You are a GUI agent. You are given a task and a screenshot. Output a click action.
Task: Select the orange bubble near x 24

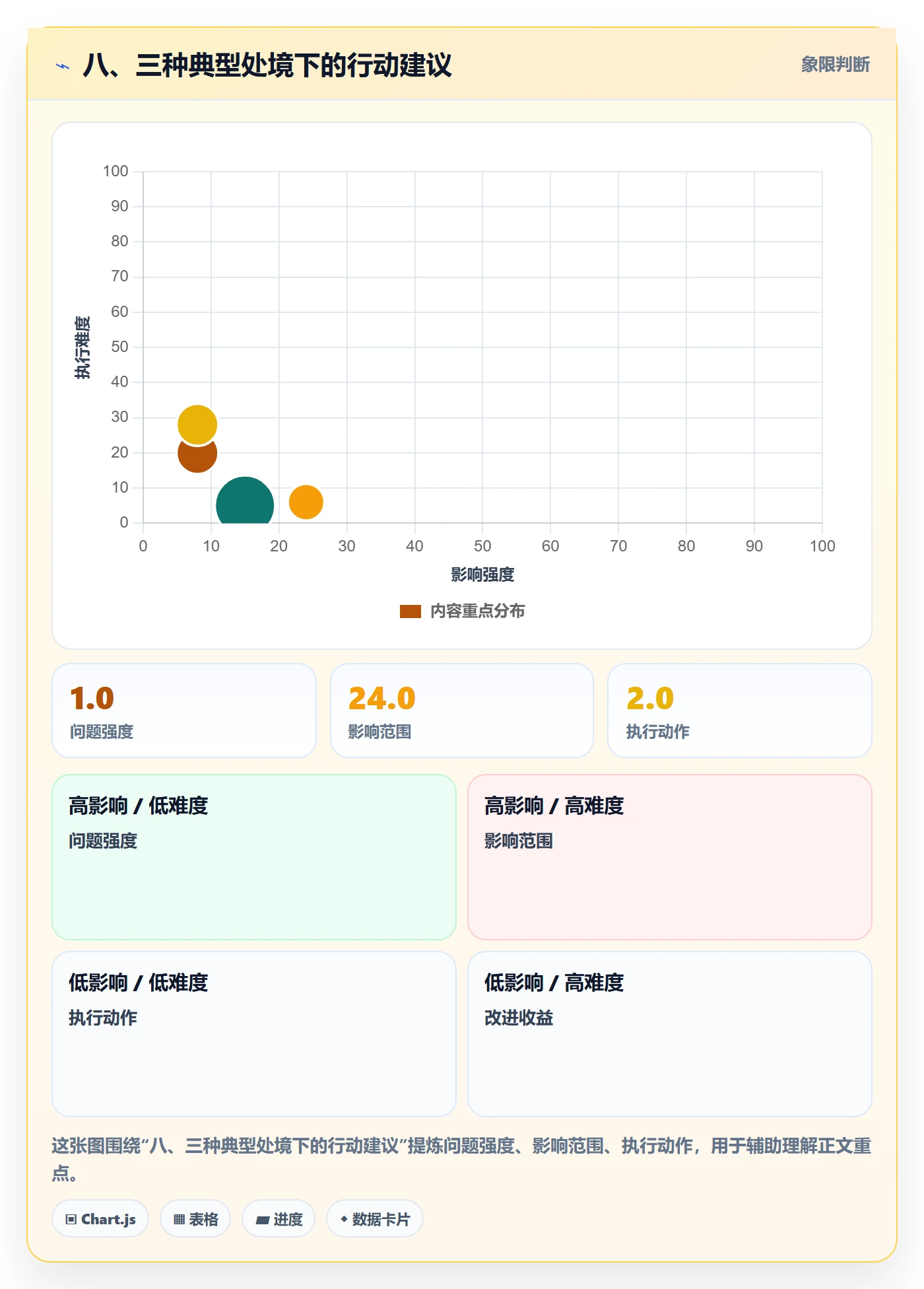(306, 503)
